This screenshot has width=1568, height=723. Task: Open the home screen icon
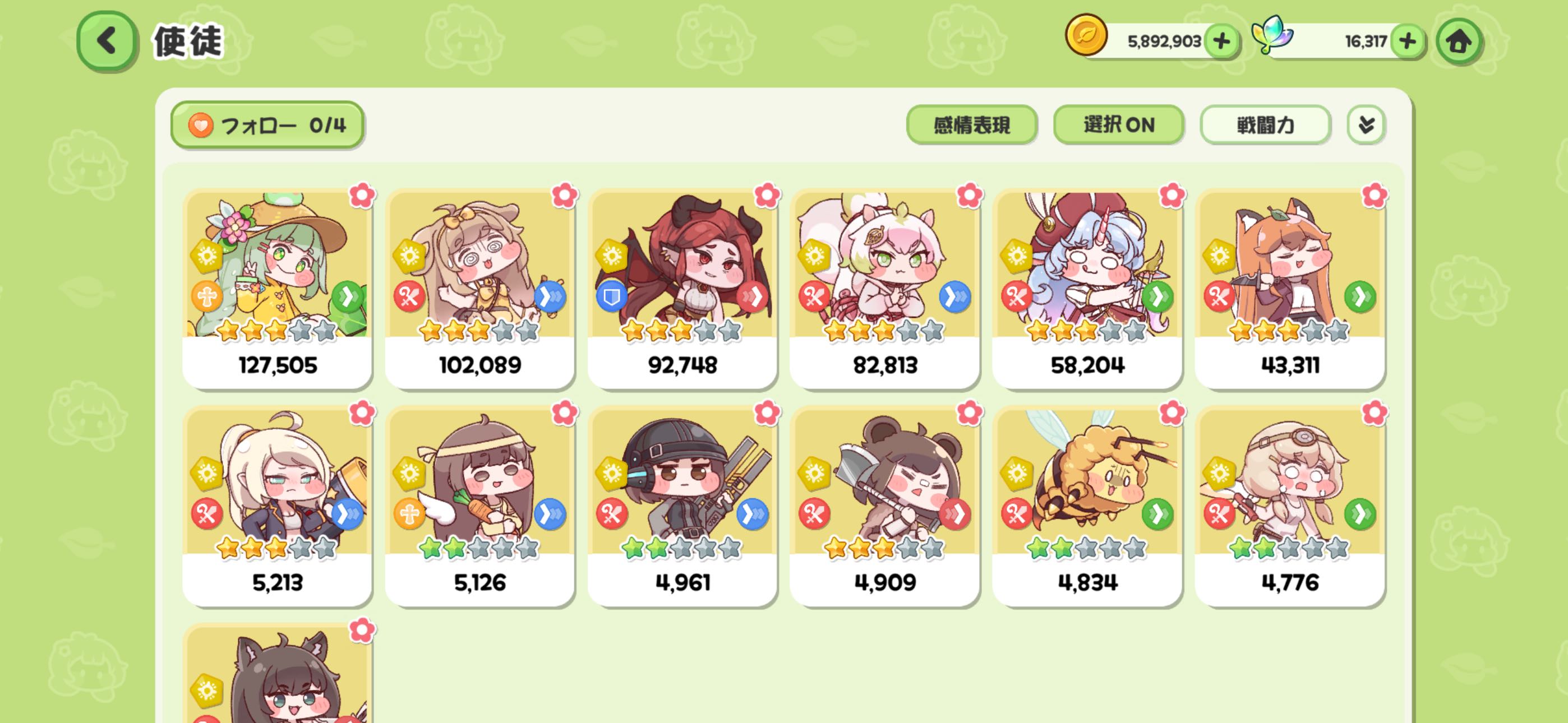1459,42
